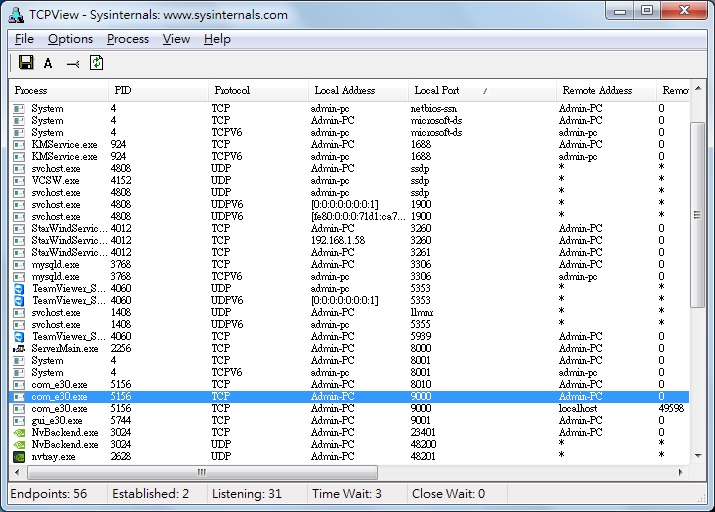
Task: Sort by the Remote Address column header
Action: 606,90
